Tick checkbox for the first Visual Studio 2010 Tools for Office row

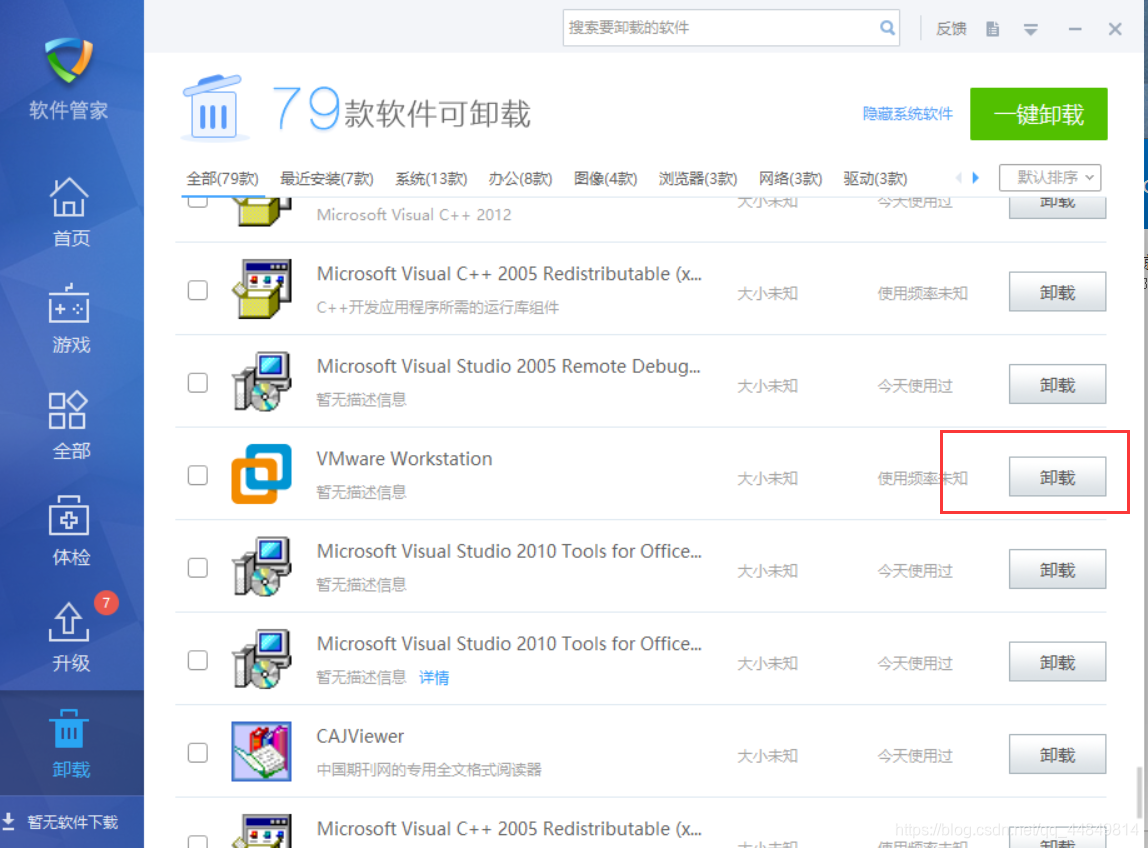[198, 568]
